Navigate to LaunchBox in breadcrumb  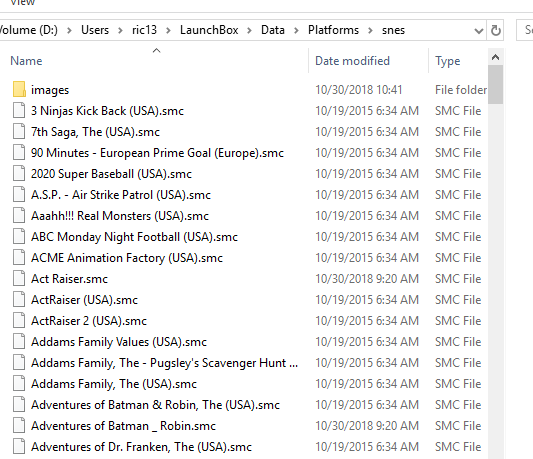click(209, 30)
